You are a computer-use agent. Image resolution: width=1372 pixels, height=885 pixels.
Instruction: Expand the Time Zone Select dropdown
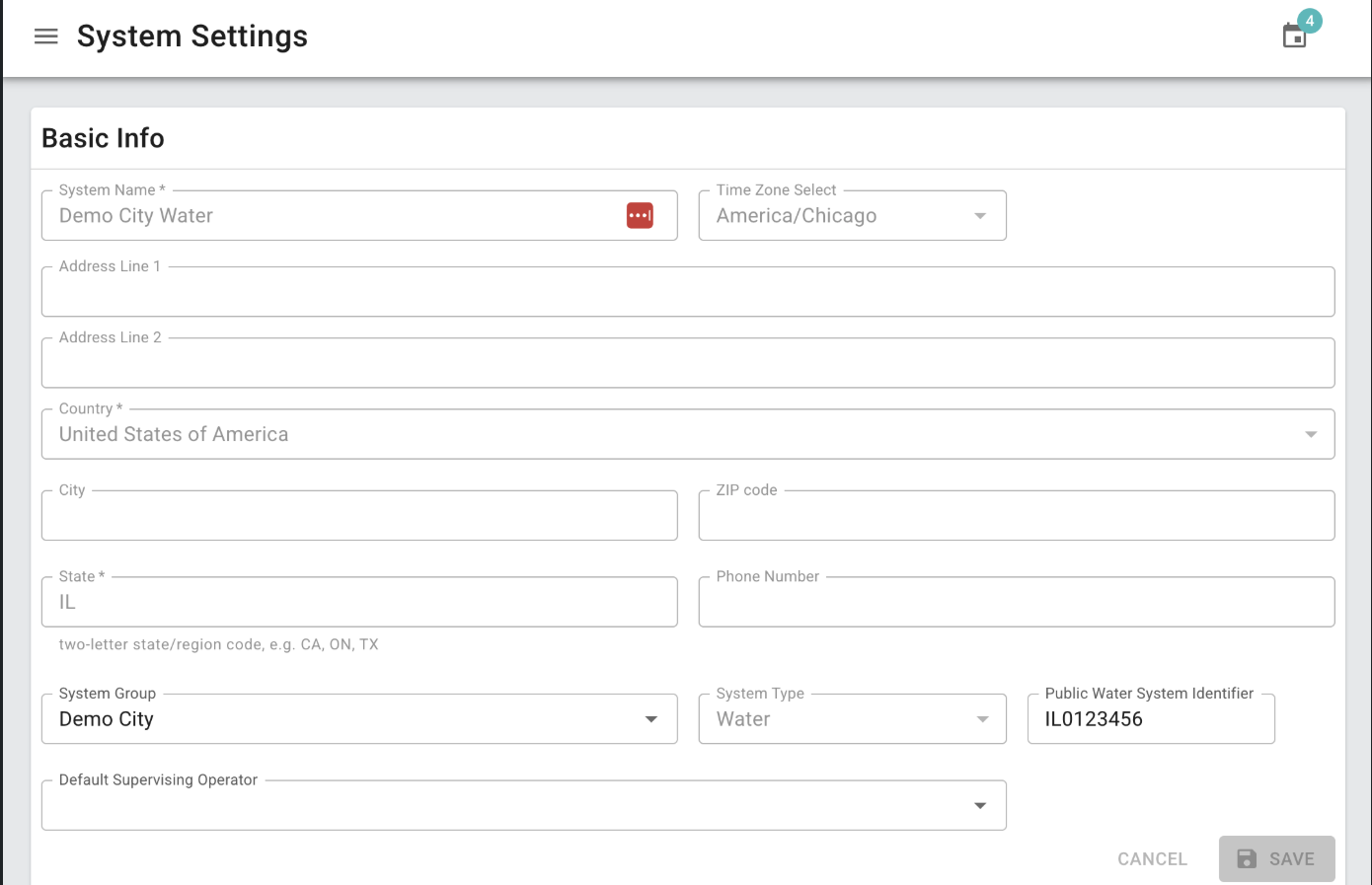[980, 216]
